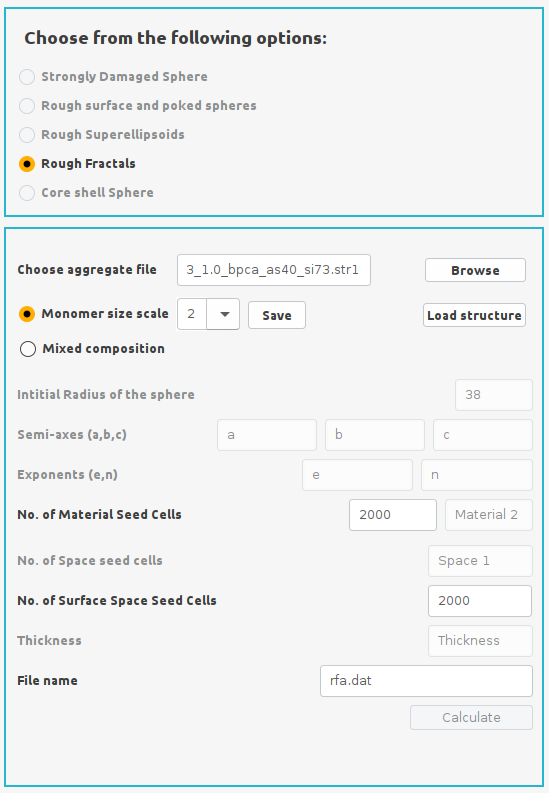Select the Rough Fractals radio option
Image resolution: width=549 pixels, height=793 pixels.
(x=27, y=164)
